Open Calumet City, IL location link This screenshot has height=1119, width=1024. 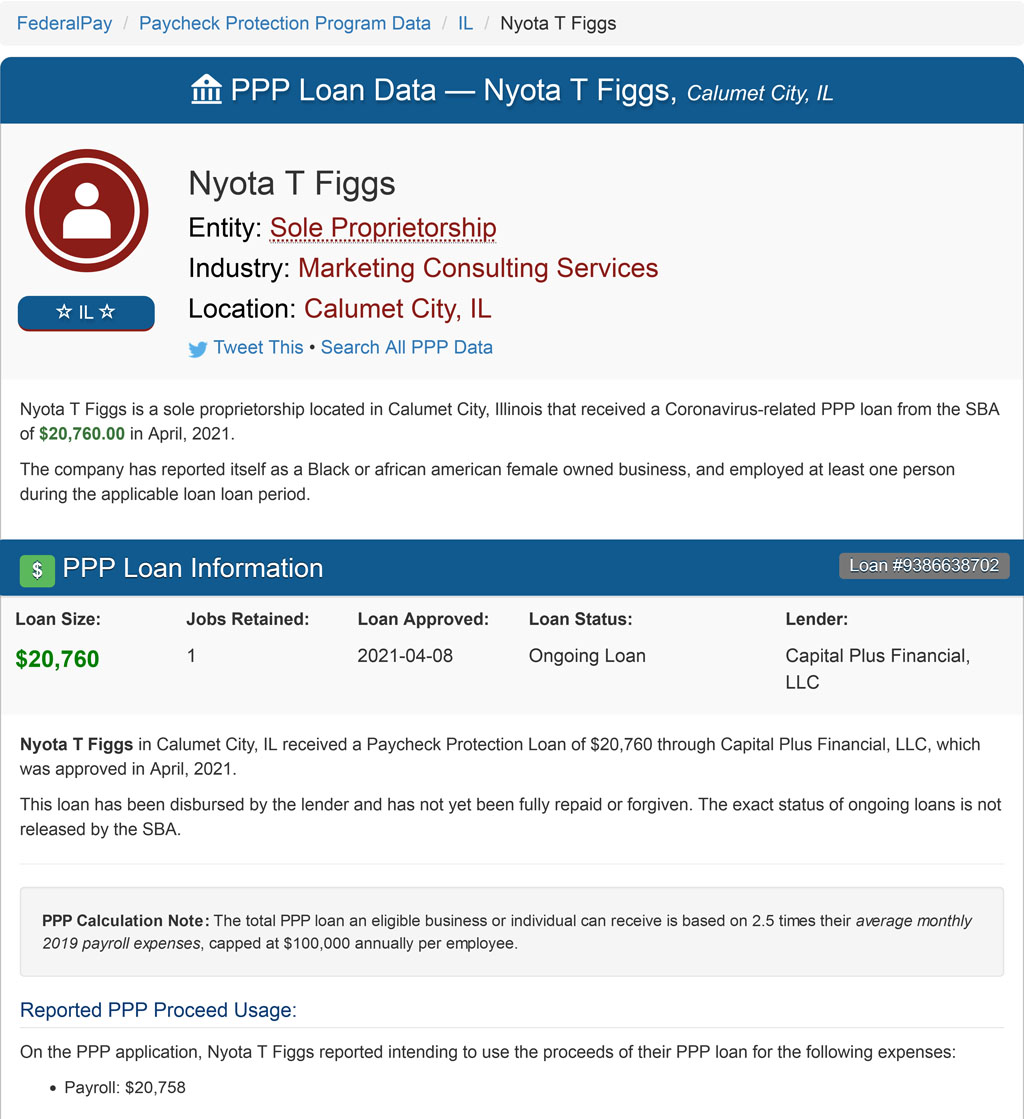pyautogui.click(x=397, y=309)
